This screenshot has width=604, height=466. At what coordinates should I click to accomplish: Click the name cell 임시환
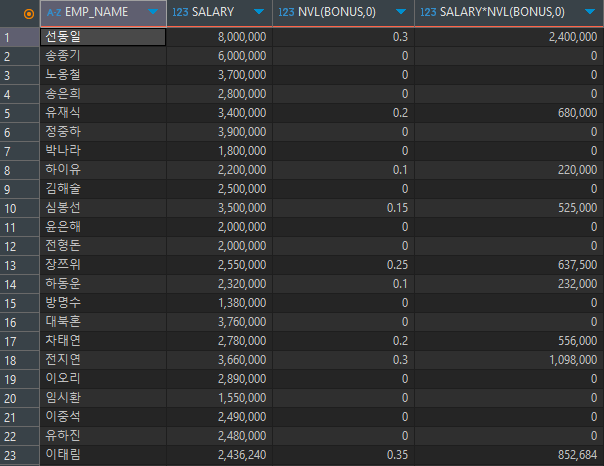tap(103, 398)
